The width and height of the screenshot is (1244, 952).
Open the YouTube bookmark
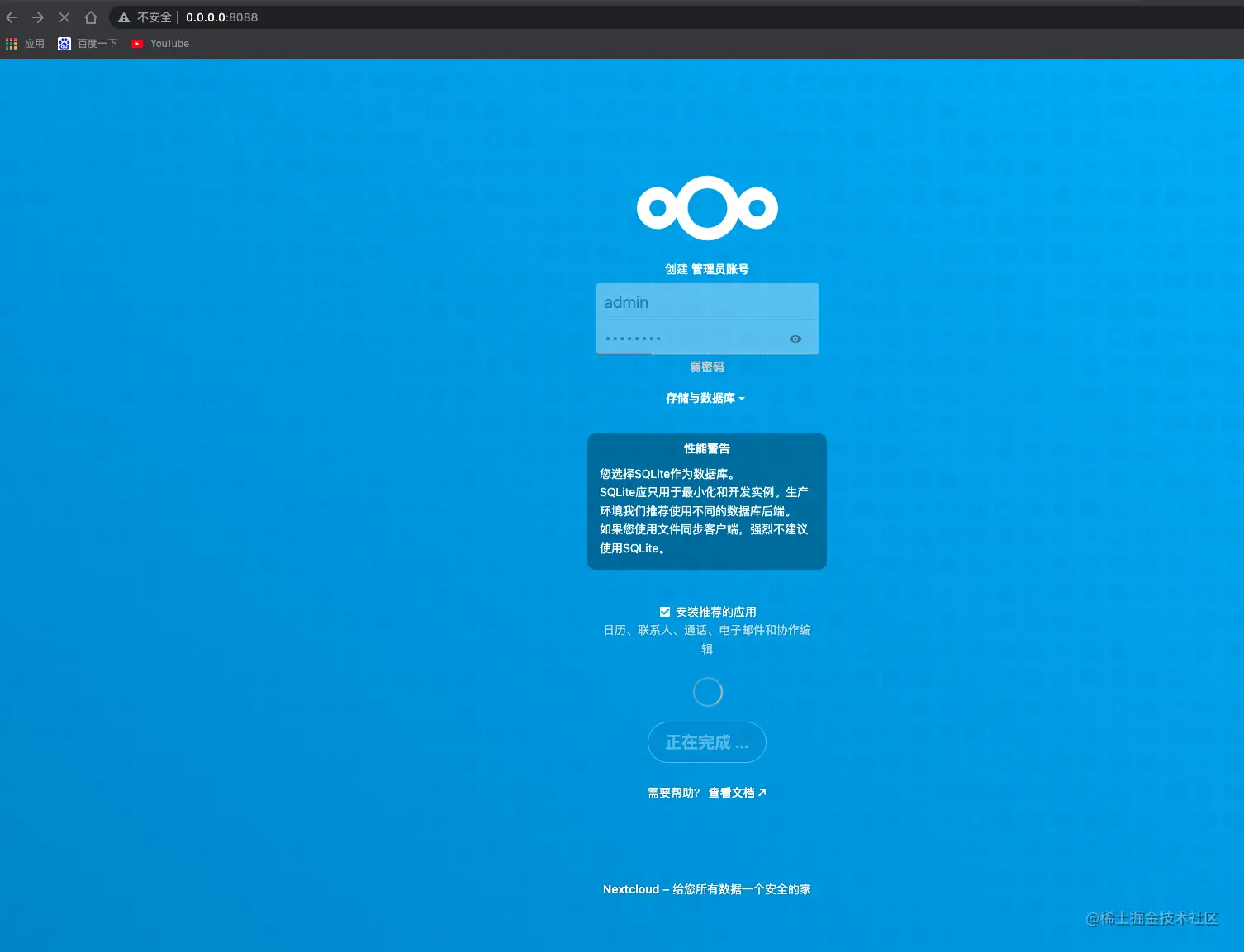[160, 44]
